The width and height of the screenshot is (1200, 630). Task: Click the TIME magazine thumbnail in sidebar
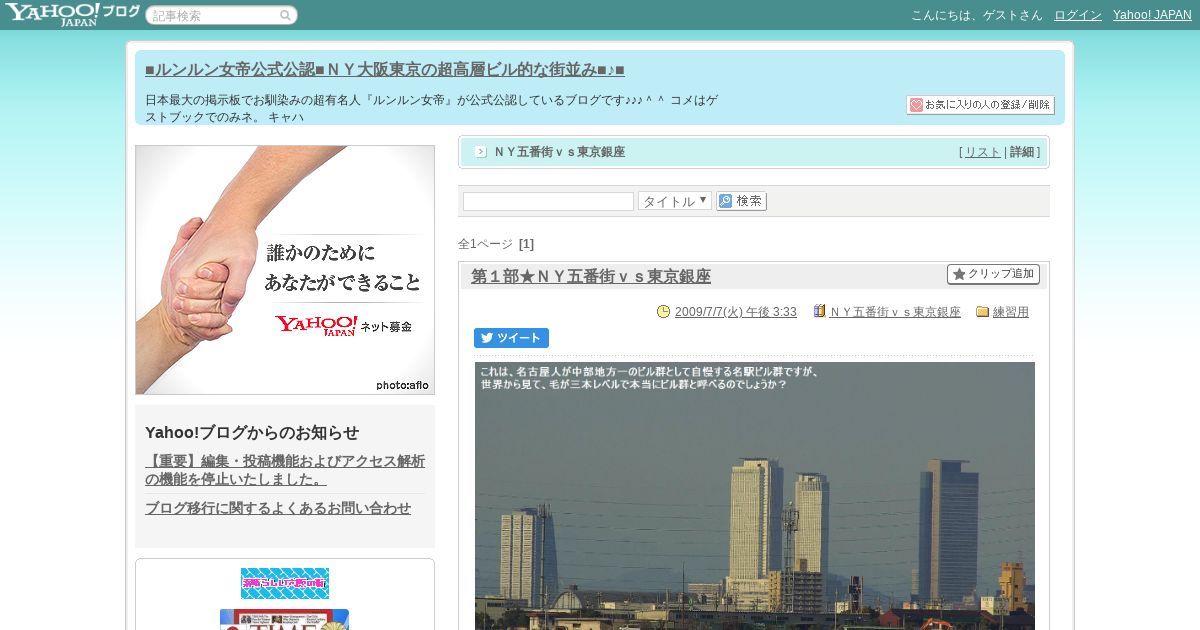(x=285, y=620)
